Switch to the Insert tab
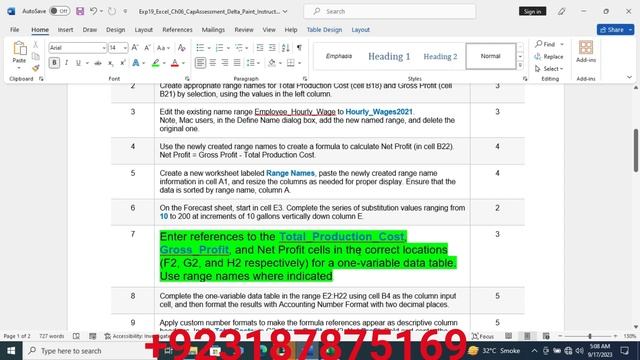The width and height of the screenshot is (640, 360). [65, 29]
